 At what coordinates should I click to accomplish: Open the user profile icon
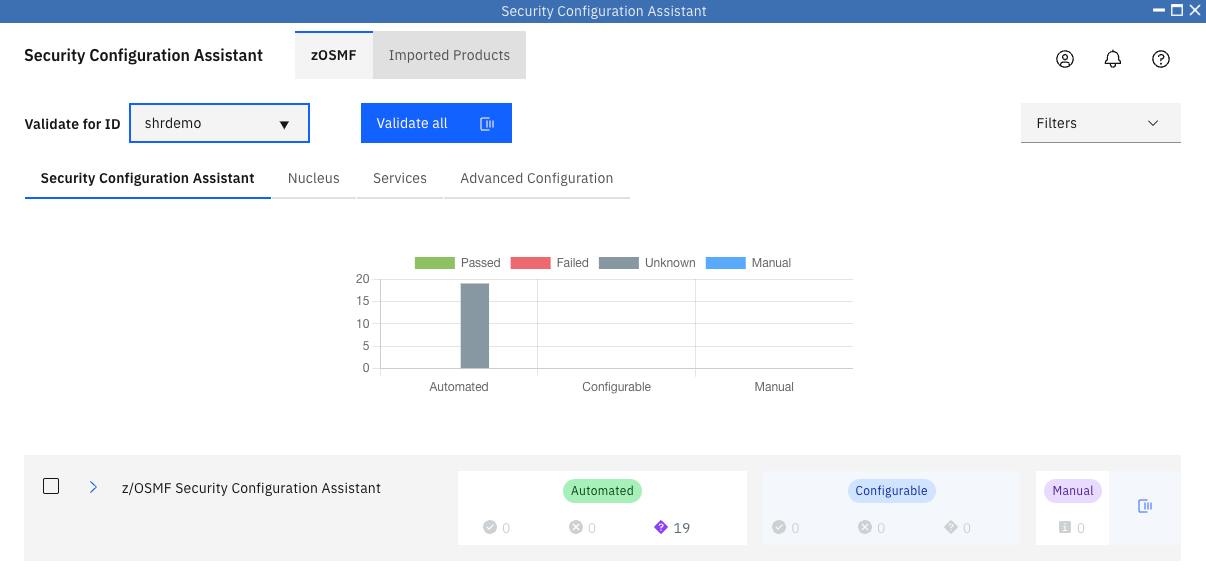point(1065,59)
